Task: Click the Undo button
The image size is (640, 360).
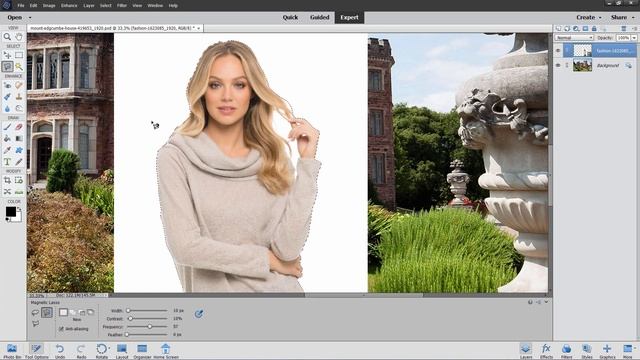Action: (60, 351)
